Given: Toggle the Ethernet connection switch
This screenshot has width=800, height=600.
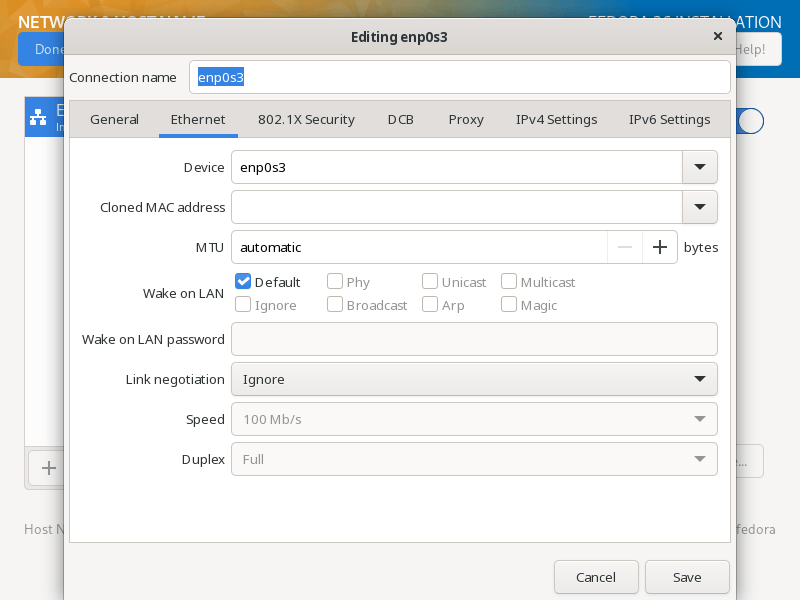Looking at the screenshot, I should pos(750,121).
